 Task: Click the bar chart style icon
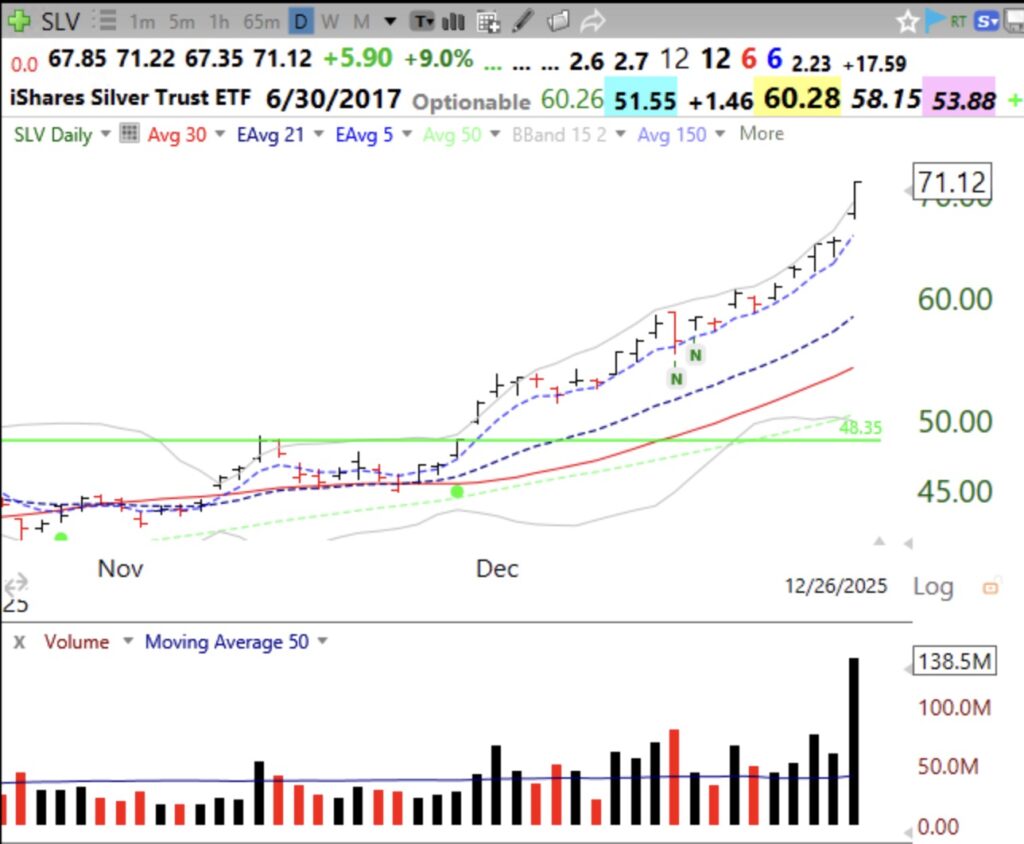click(455, 20)
